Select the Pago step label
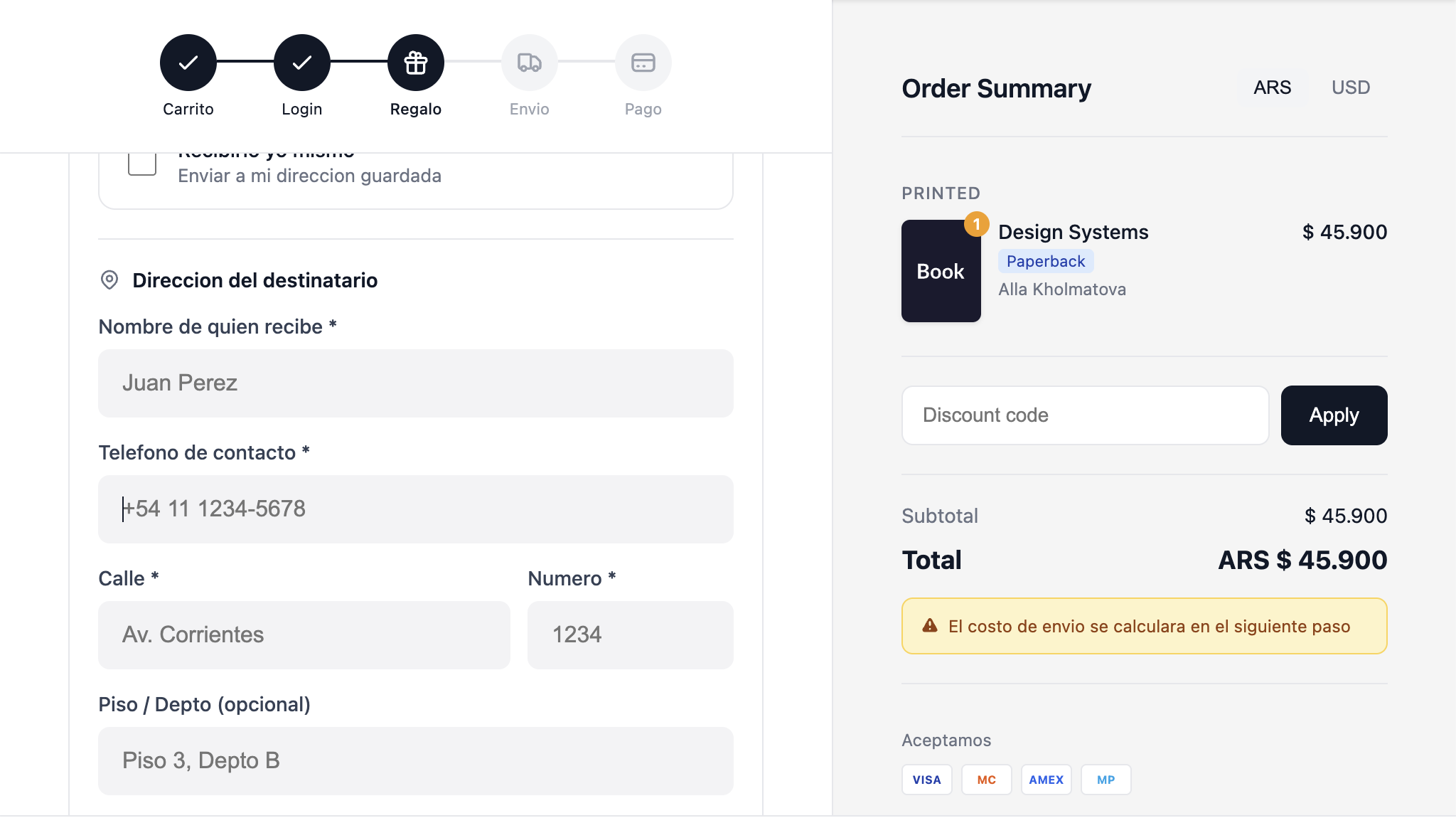The image size is (1456, 818). pyautogui.click(x=643, y=109)
